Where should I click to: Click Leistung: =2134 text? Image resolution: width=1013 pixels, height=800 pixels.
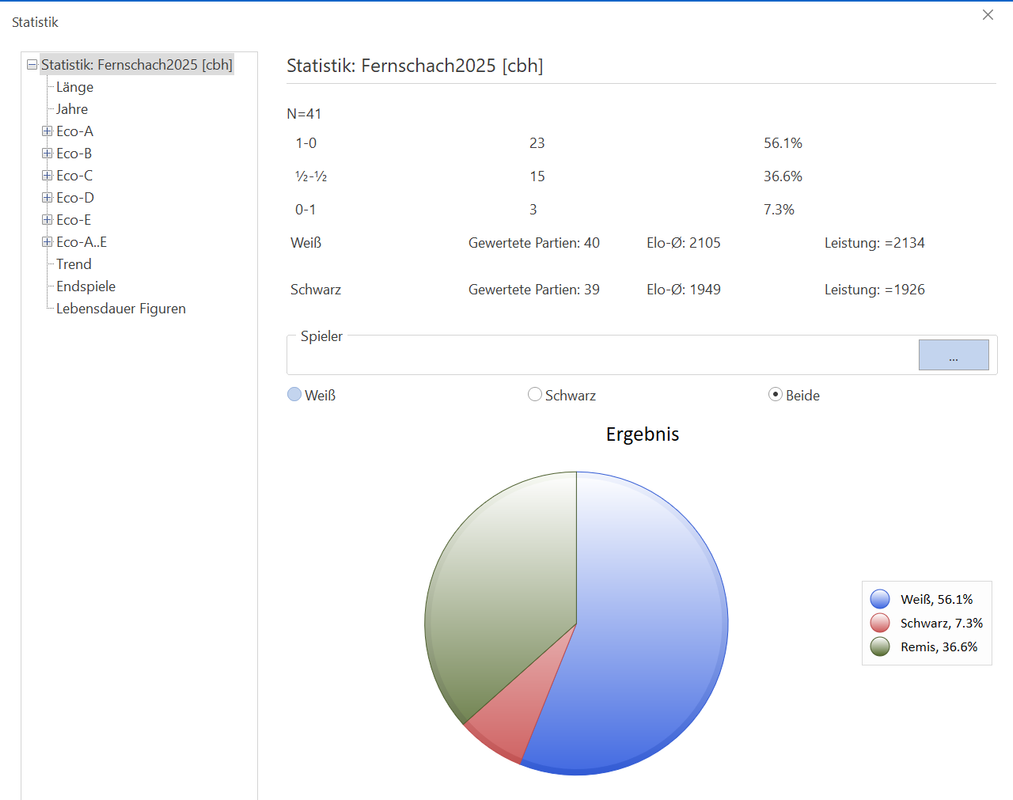click(x=875, y=243)
